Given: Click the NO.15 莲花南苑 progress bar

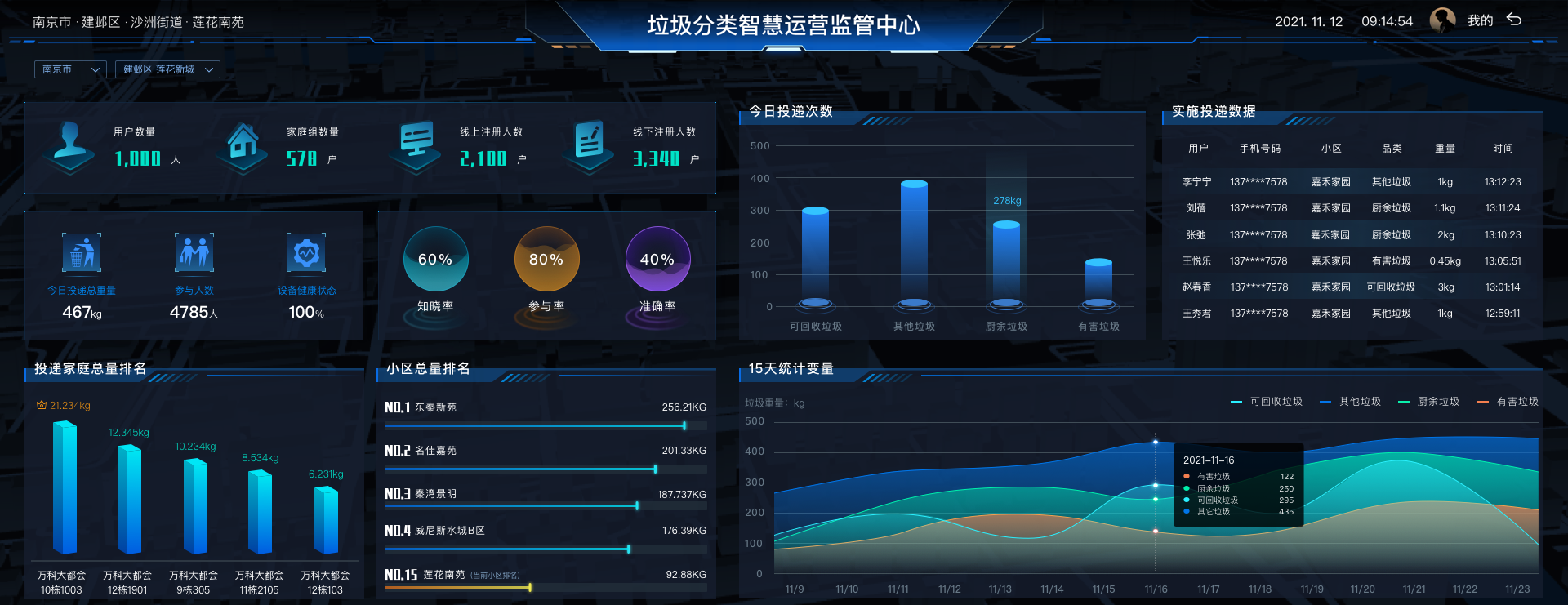Looking at the screenshot, I should coord(457,587).
